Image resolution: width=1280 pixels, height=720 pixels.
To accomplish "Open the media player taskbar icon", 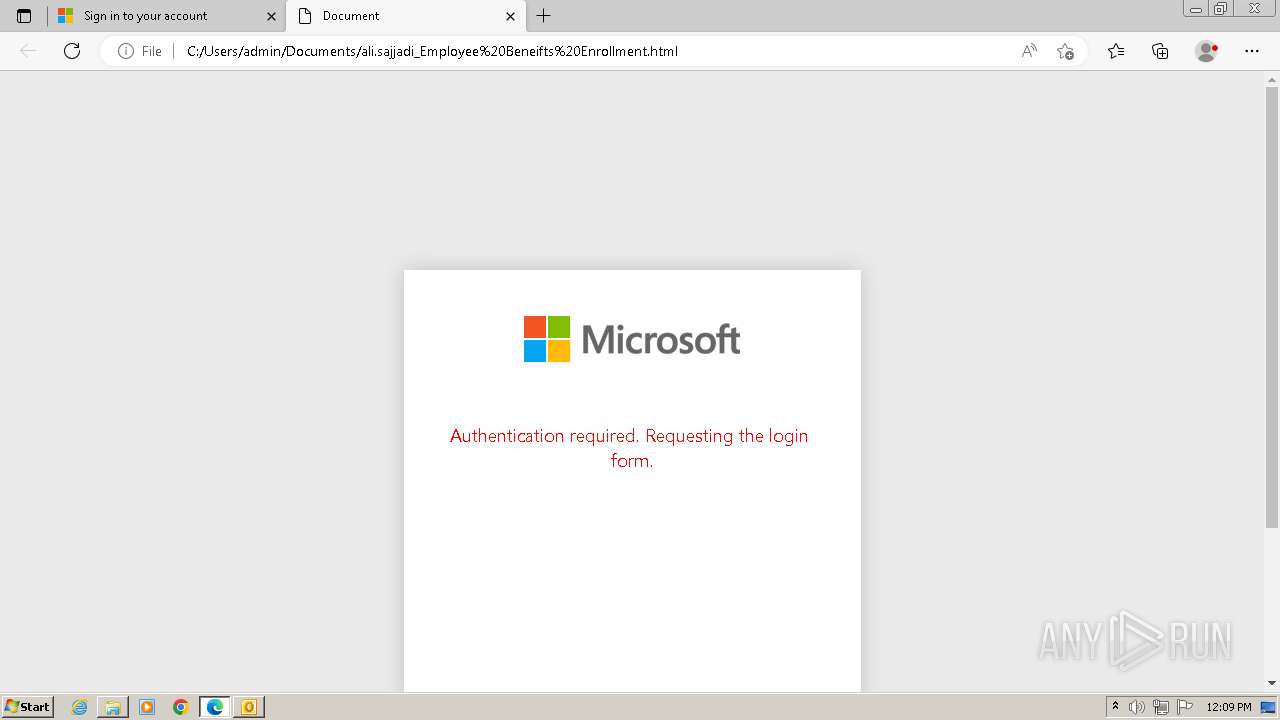I will pyautogui.click(x=147, y=707).
